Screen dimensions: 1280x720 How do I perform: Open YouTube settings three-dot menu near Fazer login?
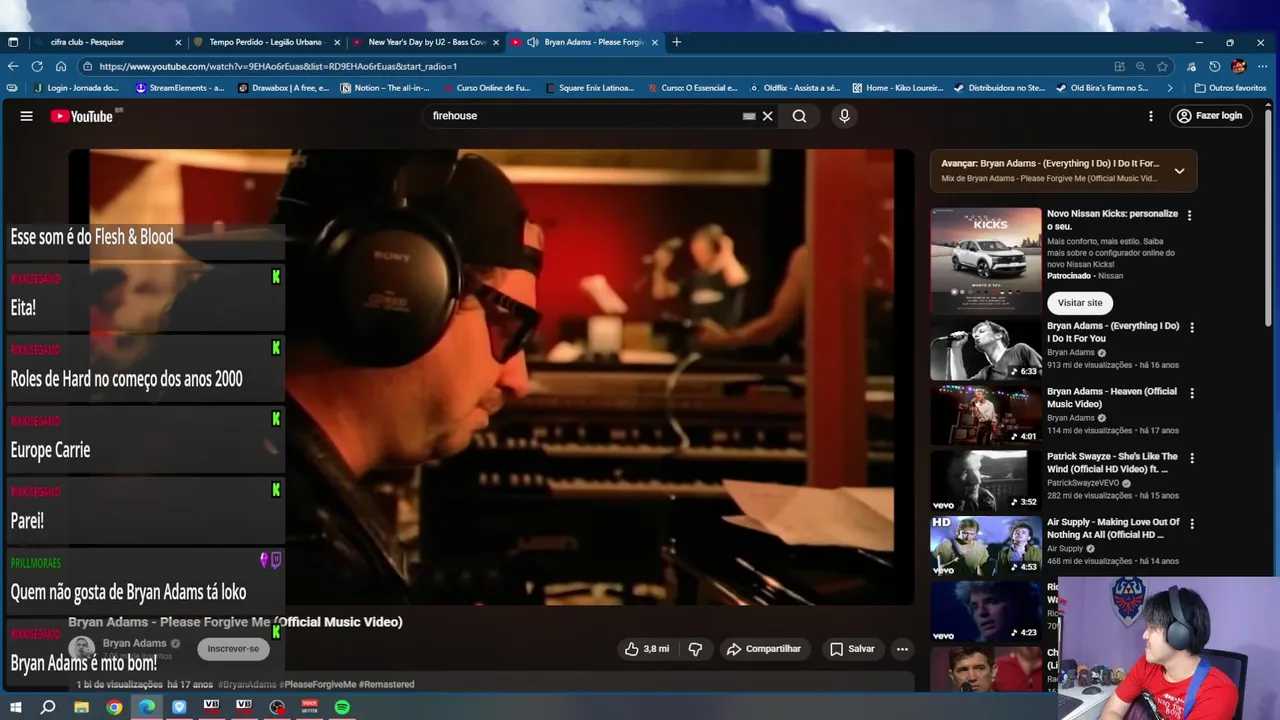pyautogui.click(x=1151, y=116)
